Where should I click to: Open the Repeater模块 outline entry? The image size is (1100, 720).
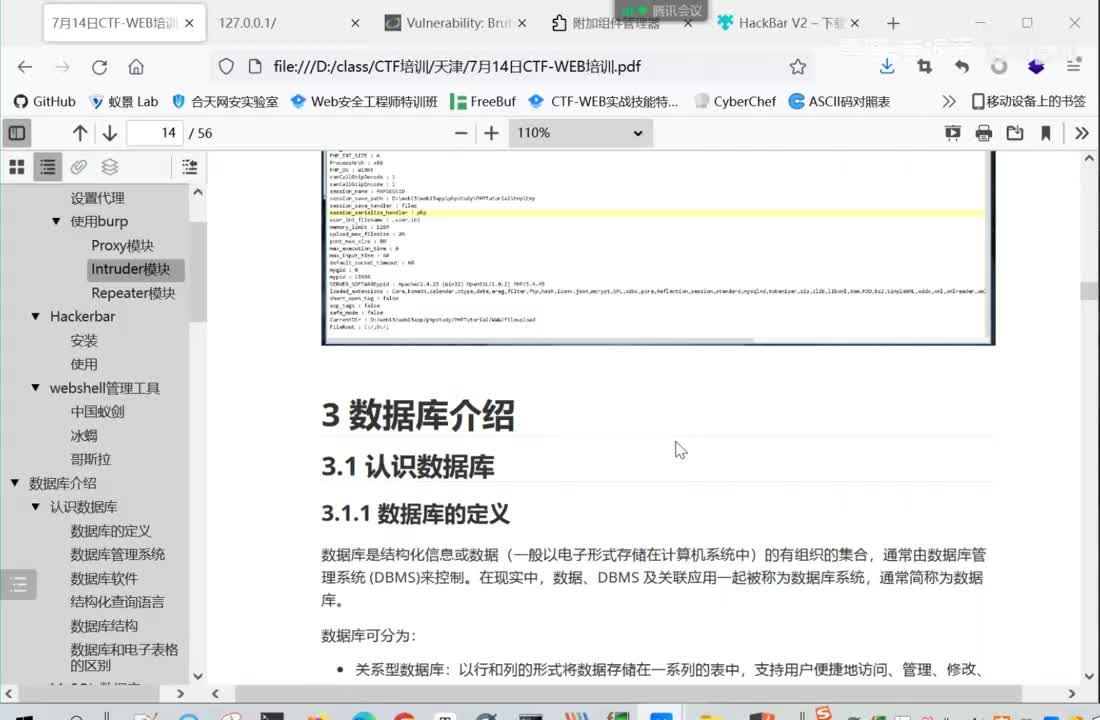click(x=133, y=293)
